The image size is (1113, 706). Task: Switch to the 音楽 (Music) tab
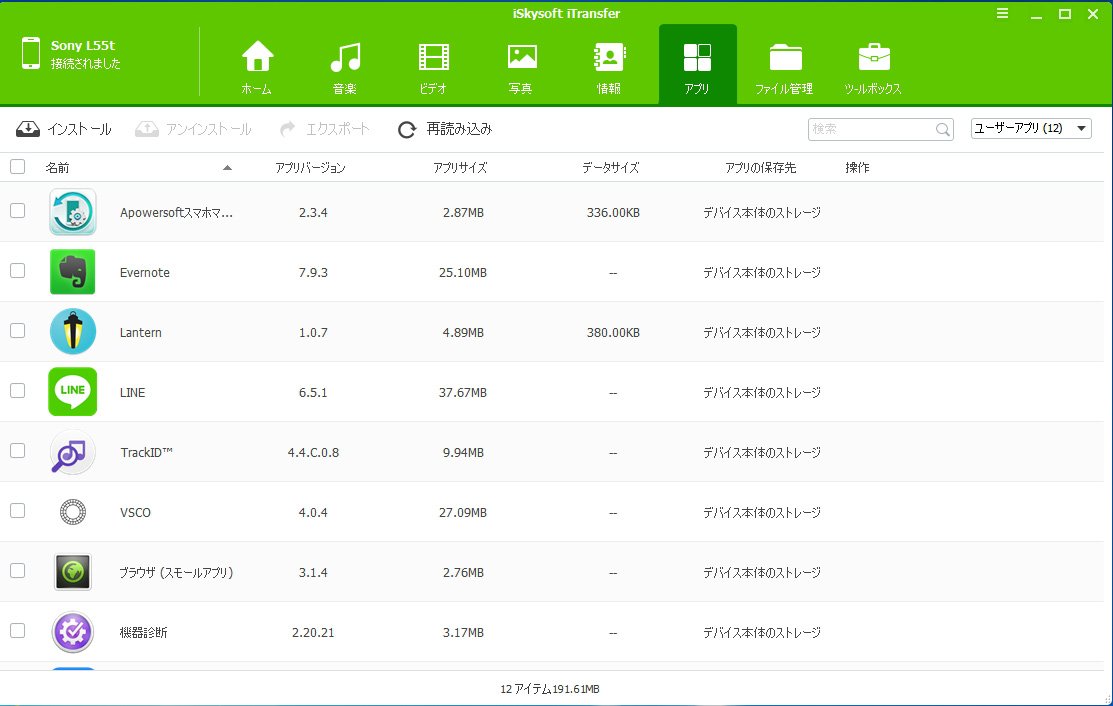click(345, 67)
